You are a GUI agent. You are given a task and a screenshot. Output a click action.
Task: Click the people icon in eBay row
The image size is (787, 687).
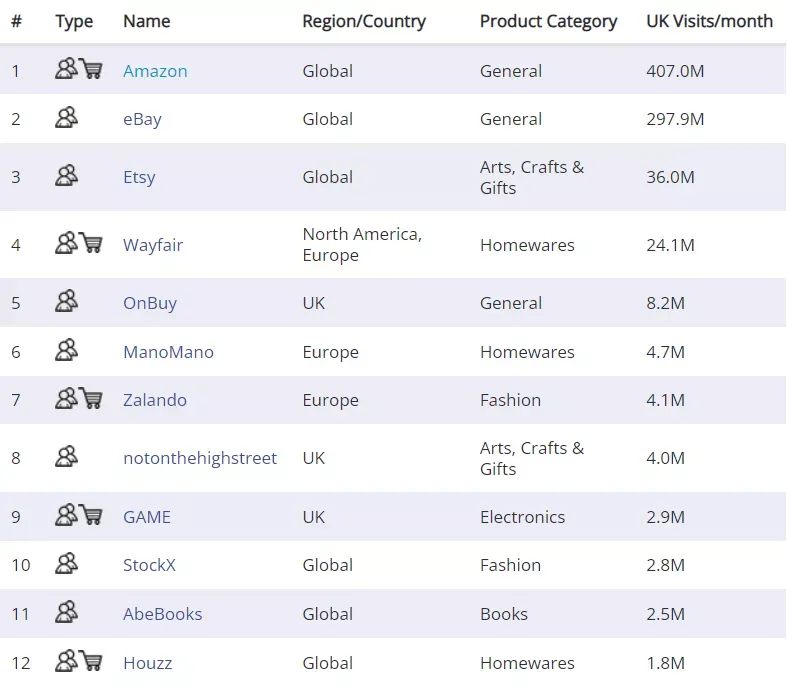[x=66, y=117]
